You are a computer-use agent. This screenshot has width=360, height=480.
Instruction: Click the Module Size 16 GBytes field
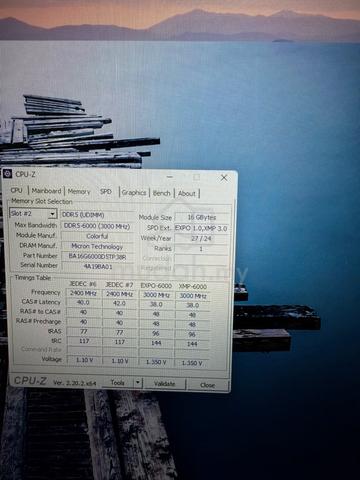[202, 217]
